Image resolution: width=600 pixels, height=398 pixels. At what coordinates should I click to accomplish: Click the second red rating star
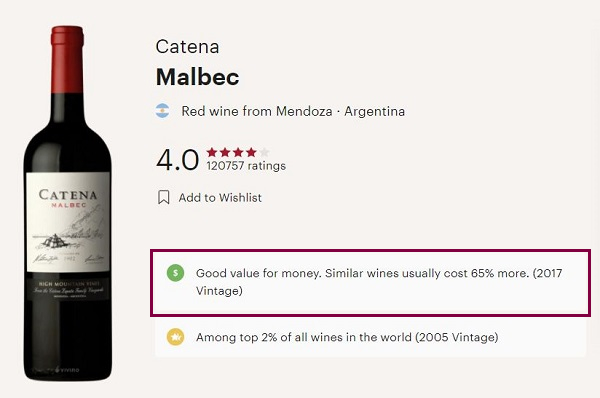pos(225,152)
